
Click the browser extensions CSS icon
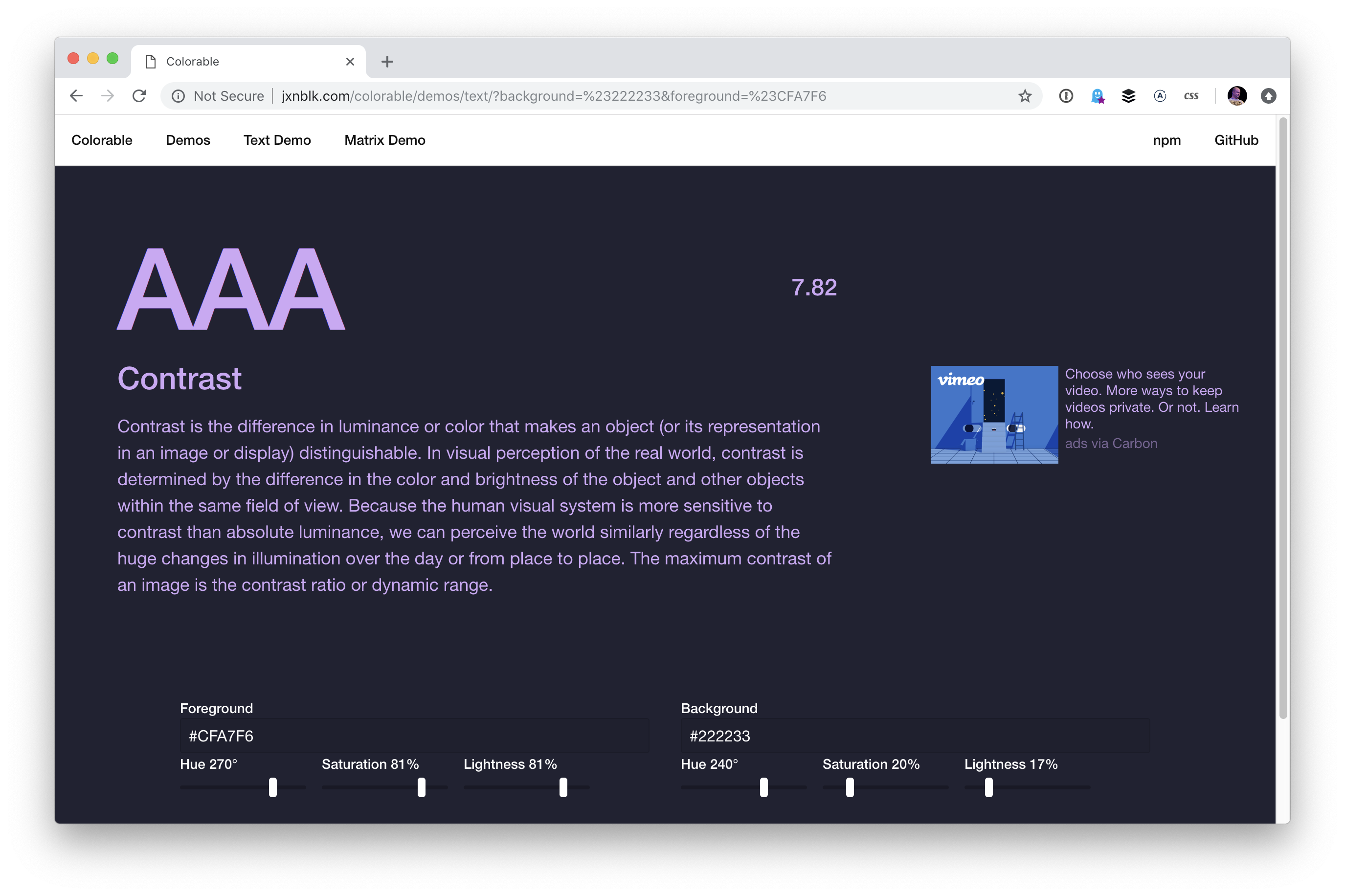[1189, 96]
